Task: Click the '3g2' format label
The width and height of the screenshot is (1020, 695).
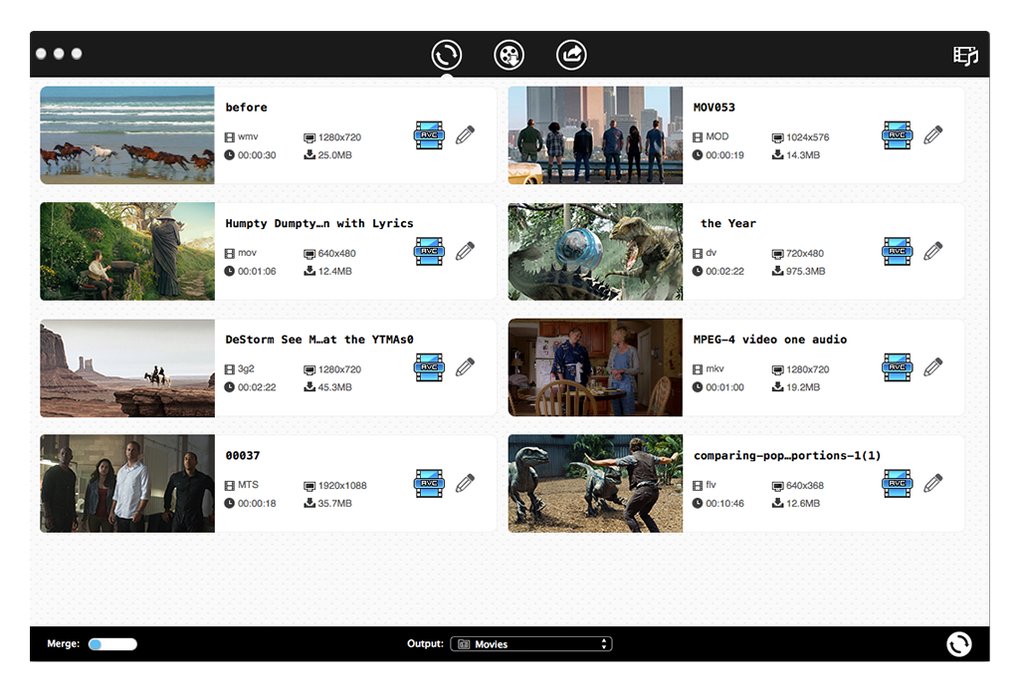Action: pos(246,369)
